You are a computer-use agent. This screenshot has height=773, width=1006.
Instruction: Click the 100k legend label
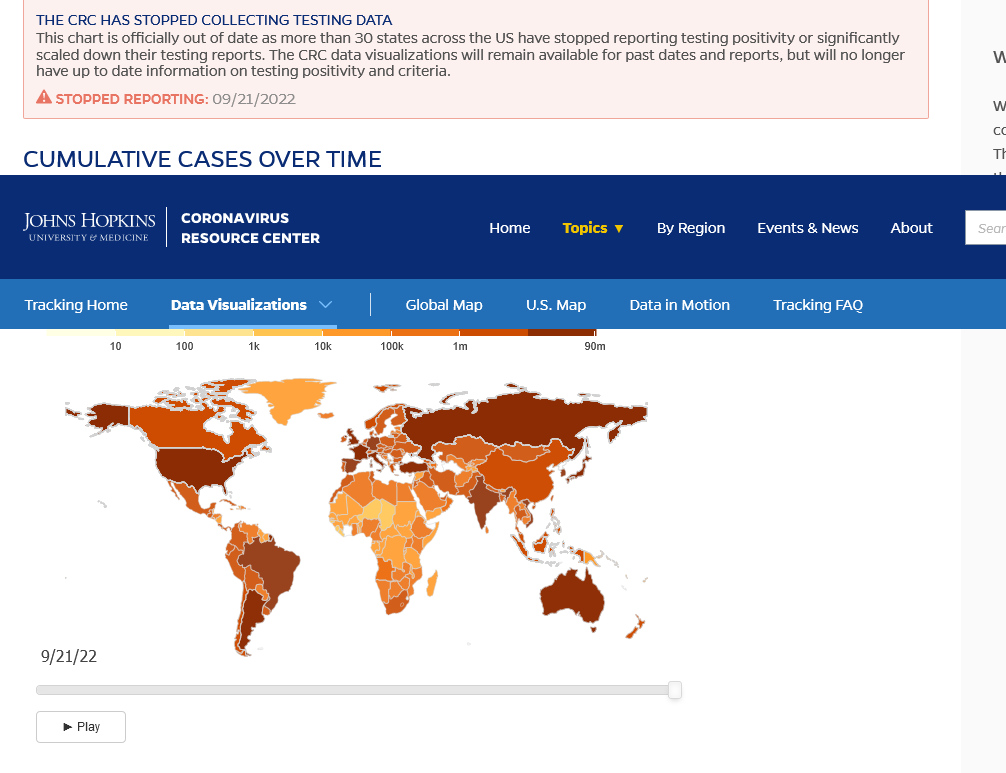click(x=391, y=346)
